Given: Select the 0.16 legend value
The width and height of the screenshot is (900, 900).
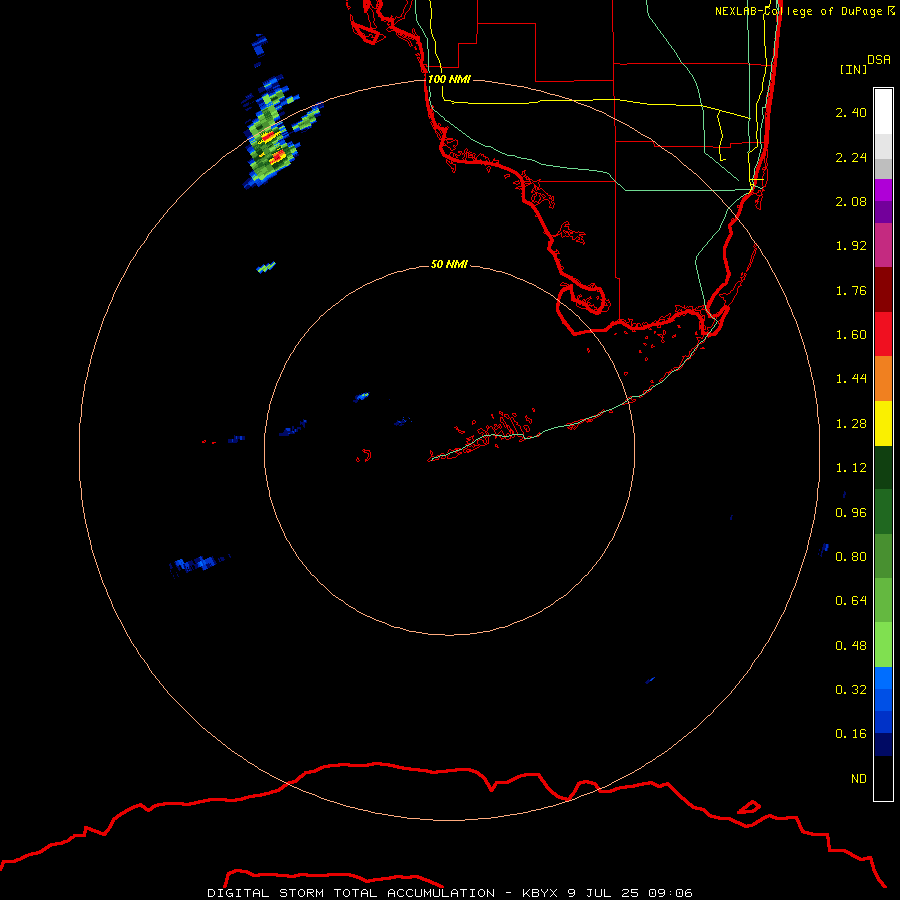Looking at the screenshot, I should tap(851, 734).
